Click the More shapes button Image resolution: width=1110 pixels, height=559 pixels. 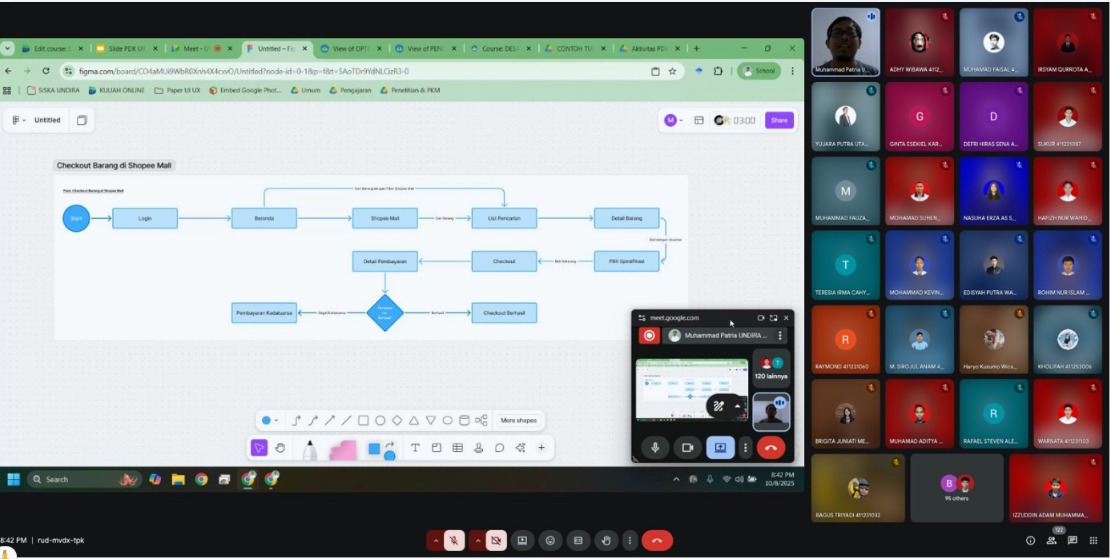pos(519,420)
